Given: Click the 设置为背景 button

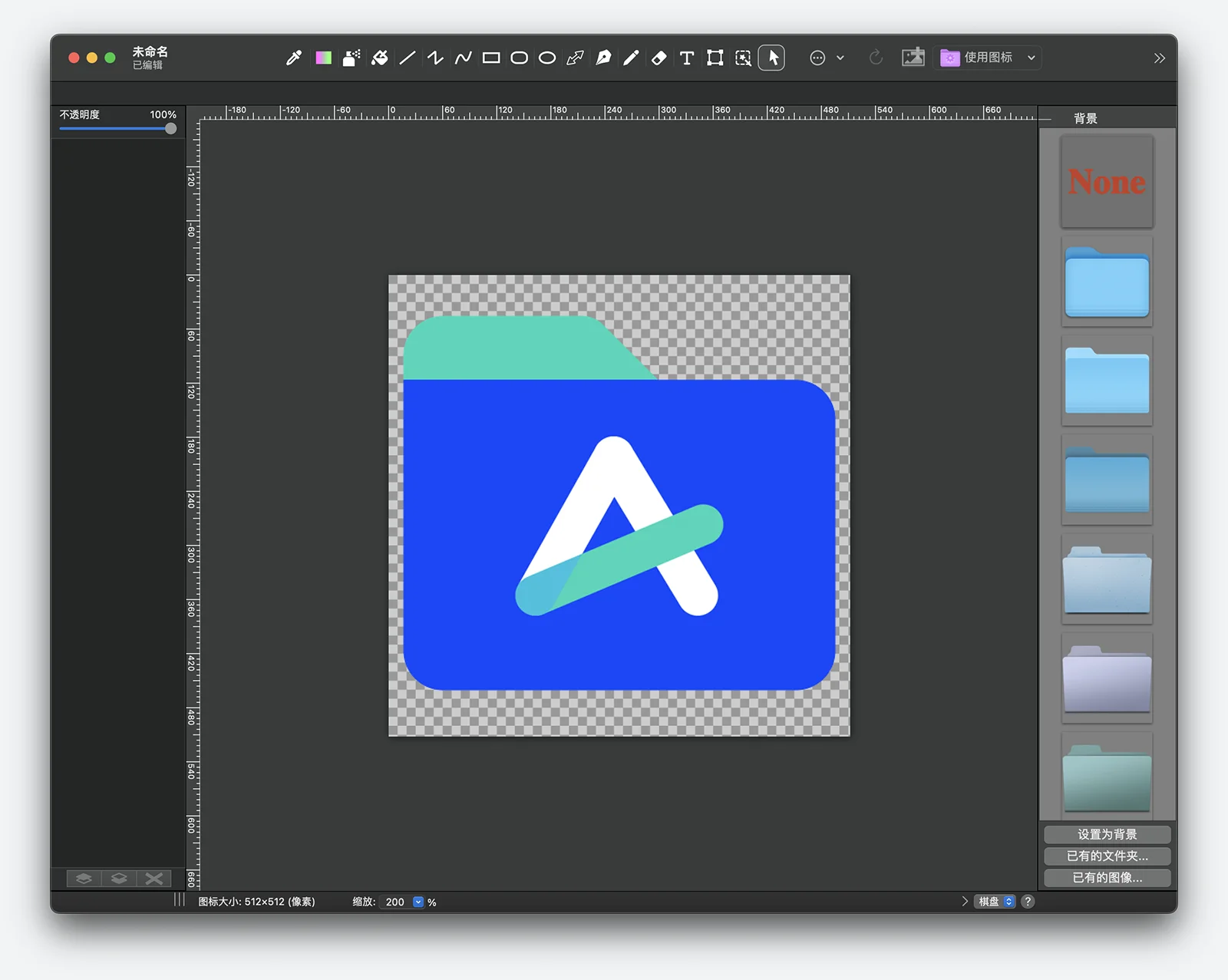Looking at the screenshot, I should (x=1107, y=834).
